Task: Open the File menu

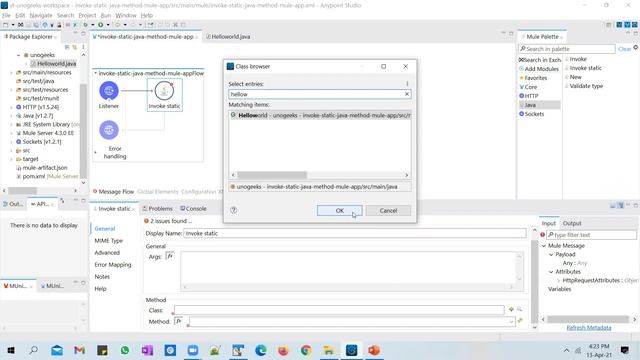Action: [x=6, y=16]
